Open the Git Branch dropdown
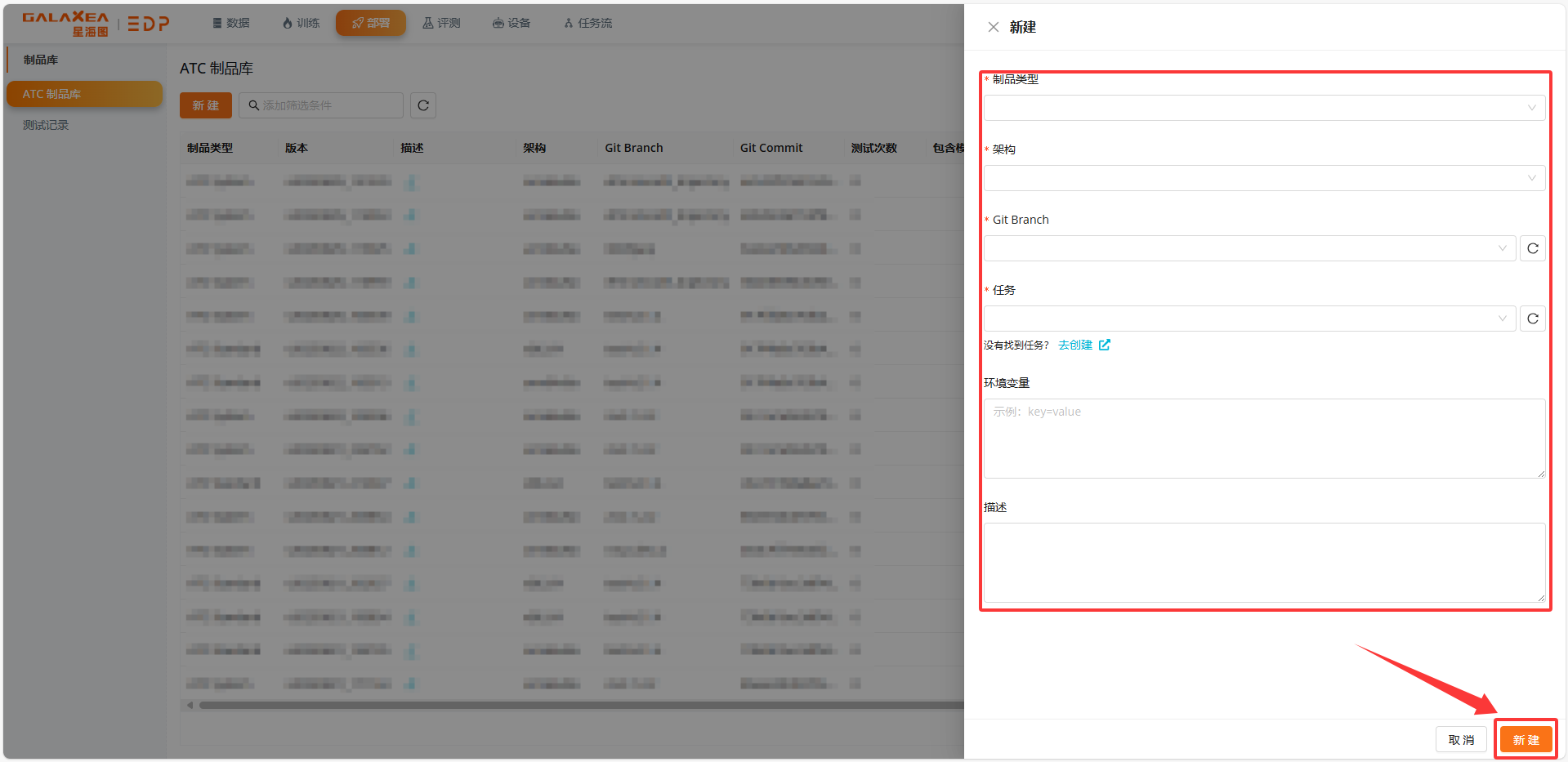Image resolution: width=1568 pixels, height=762 pixels. pos(1249,248)
